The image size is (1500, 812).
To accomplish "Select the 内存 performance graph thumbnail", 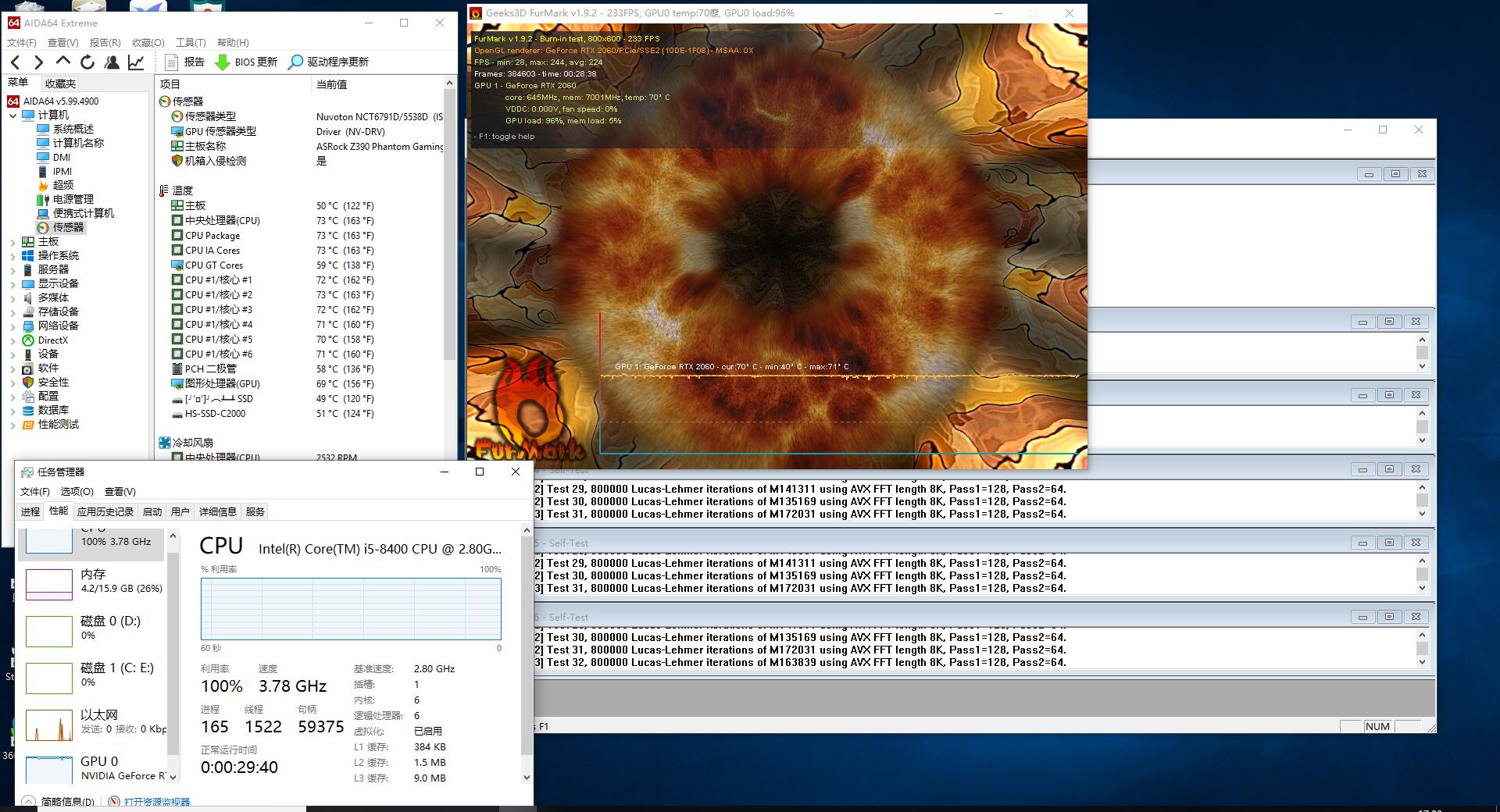I will (49, 585).
